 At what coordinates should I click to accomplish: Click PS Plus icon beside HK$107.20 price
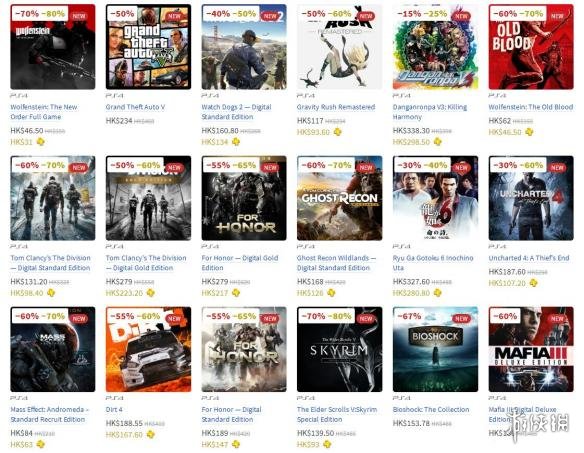pyautogui.click(x=533, y=283)
